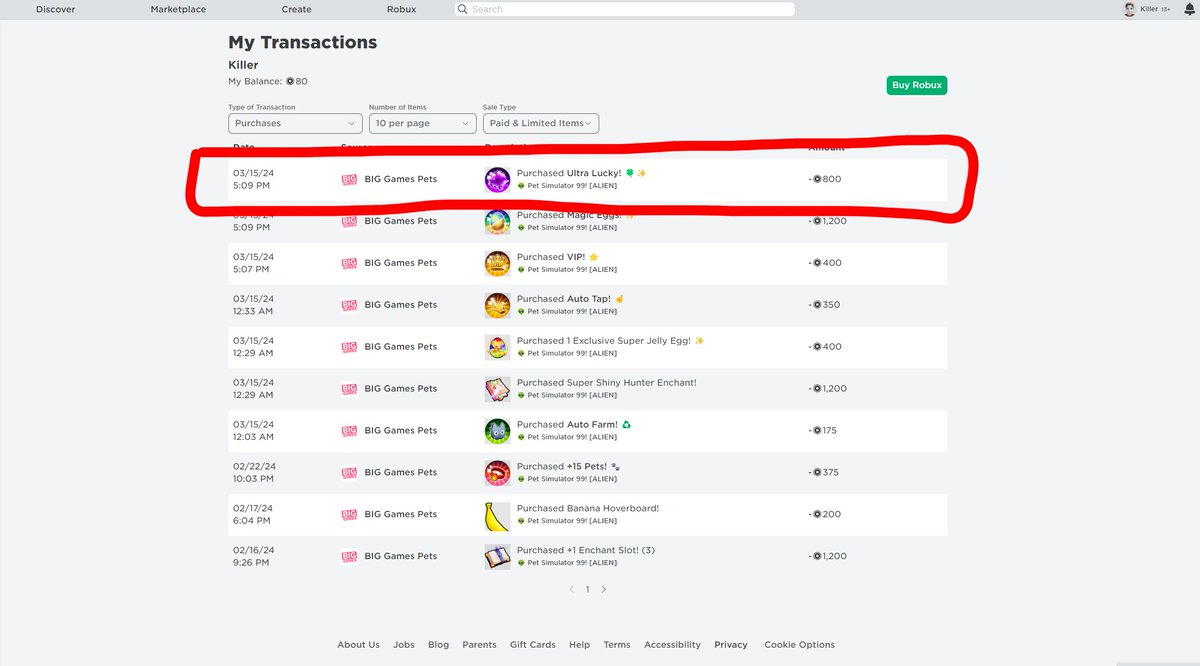
Task: Click BIG Games Pets in Magic Eggs row
Action: click(x=401, y=221)
